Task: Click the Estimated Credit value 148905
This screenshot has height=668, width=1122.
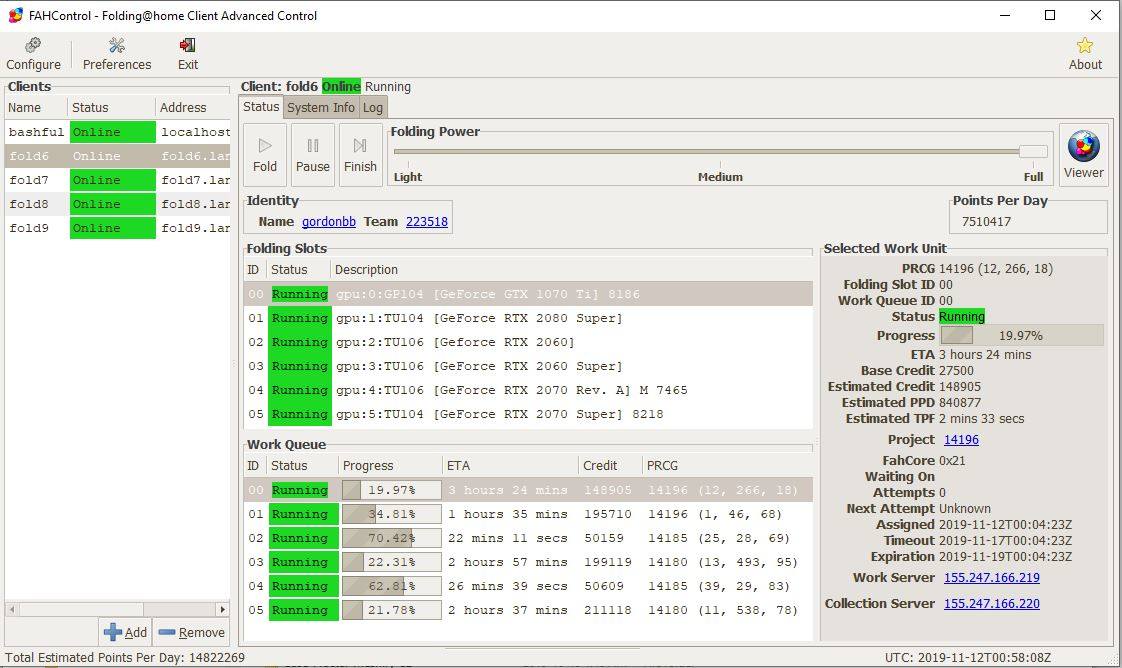Action: (960, 387)
